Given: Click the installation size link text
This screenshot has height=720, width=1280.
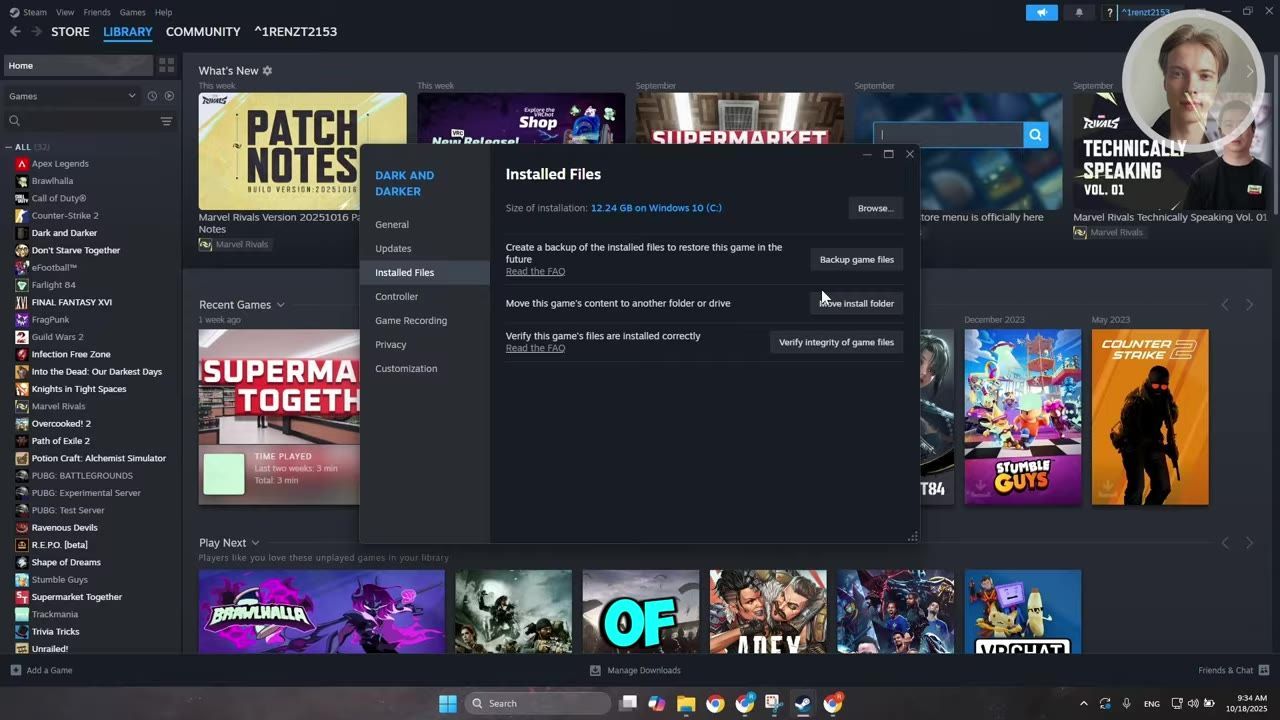Looking at the screenshot, I should 656,208.
